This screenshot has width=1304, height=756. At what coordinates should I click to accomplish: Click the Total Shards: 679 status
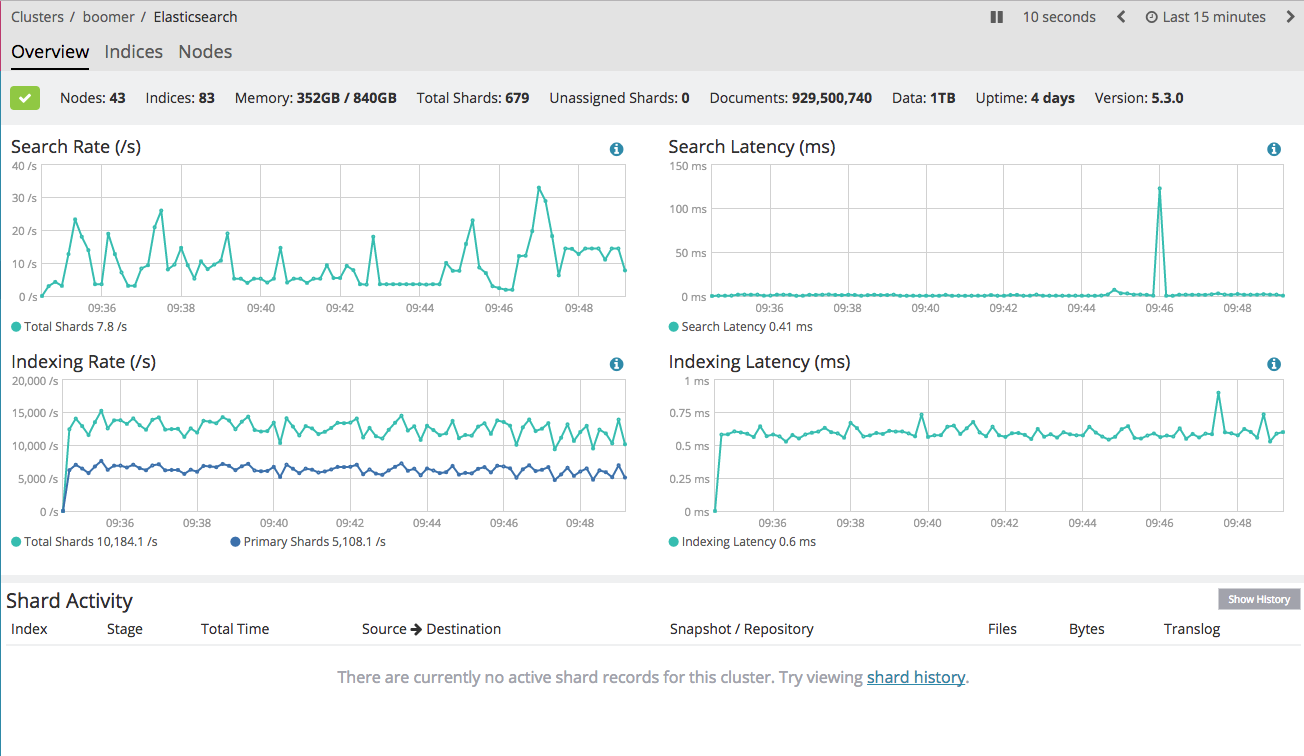coord(473,98)
